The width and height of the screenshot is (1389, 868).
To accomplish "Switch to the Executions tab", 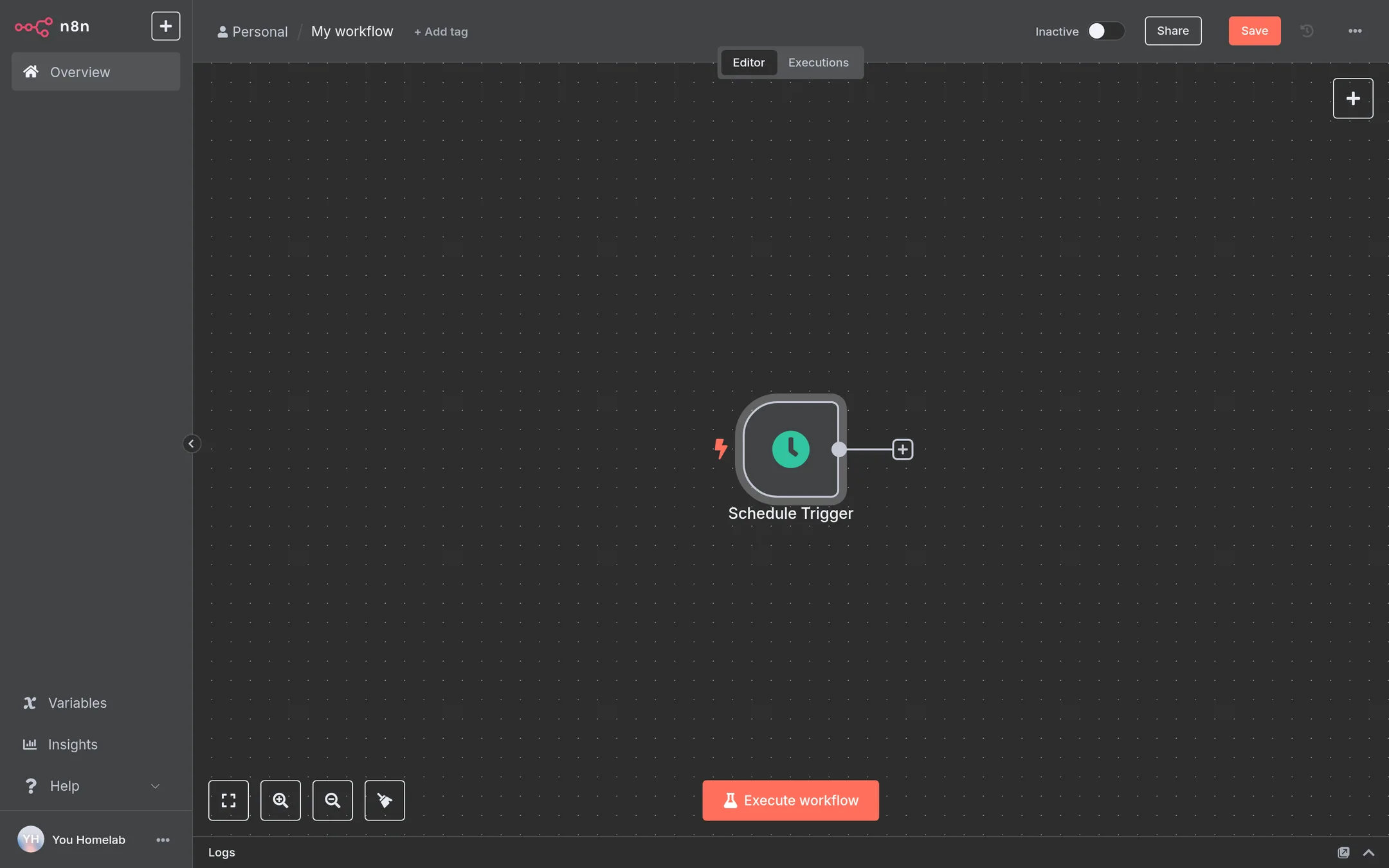I will coord(818,62).
